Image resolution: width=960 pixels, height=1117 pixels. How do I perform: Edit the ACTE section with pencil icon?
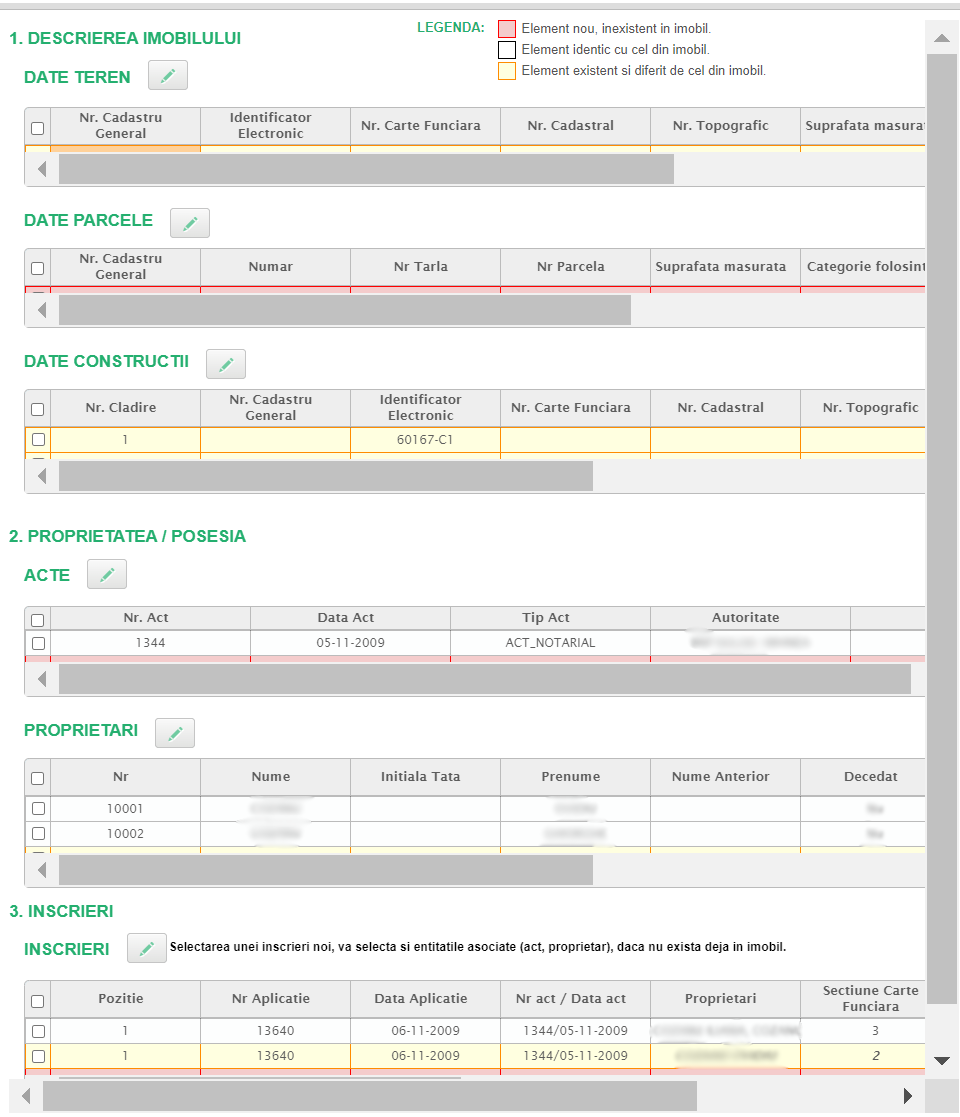(x=107, y=574)
